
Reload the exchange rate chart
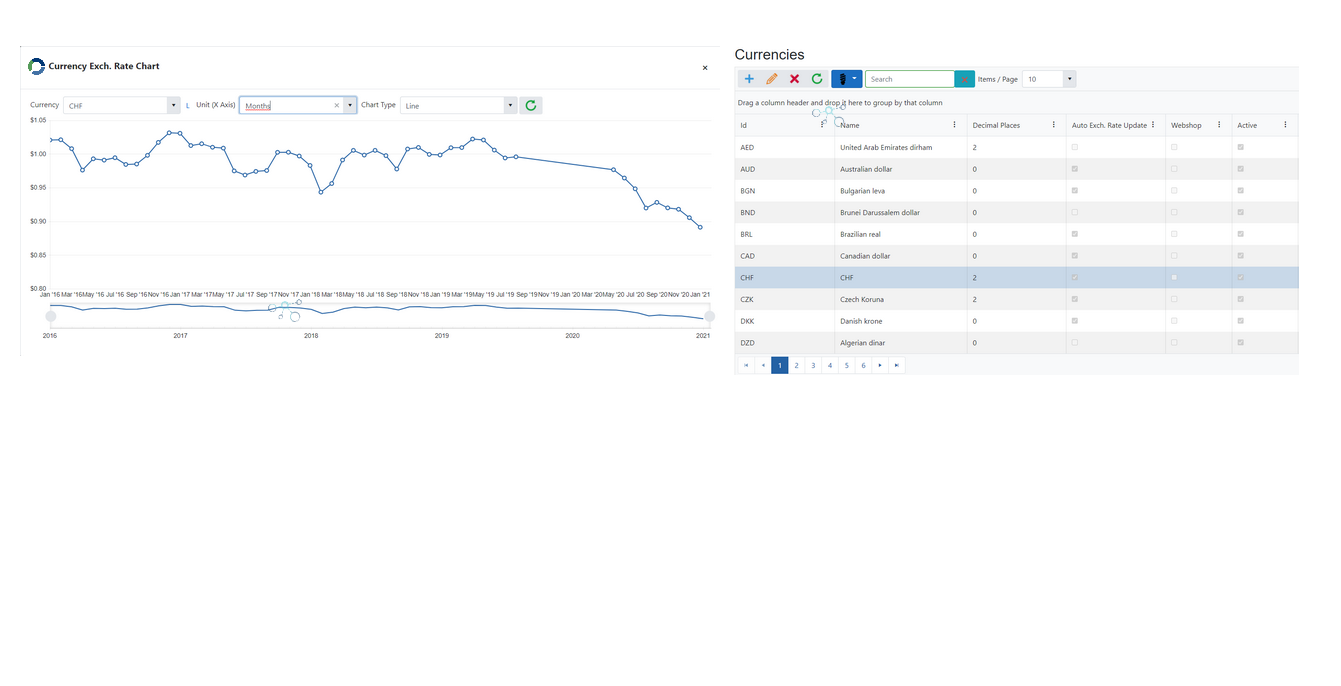point(531,105)
